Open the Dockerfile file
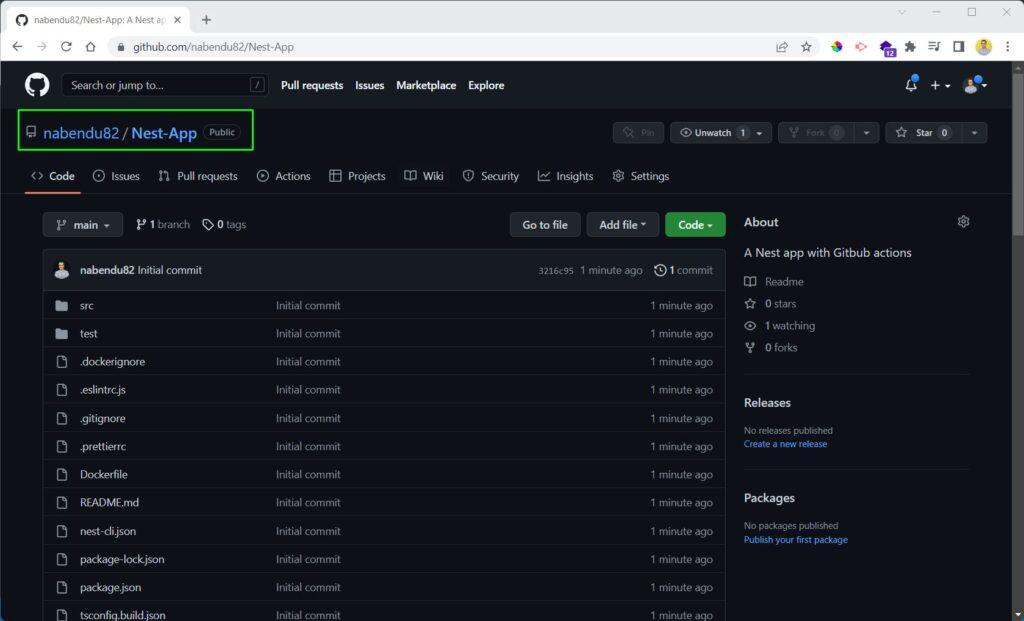1024x621 pixels. coord(104,474)
